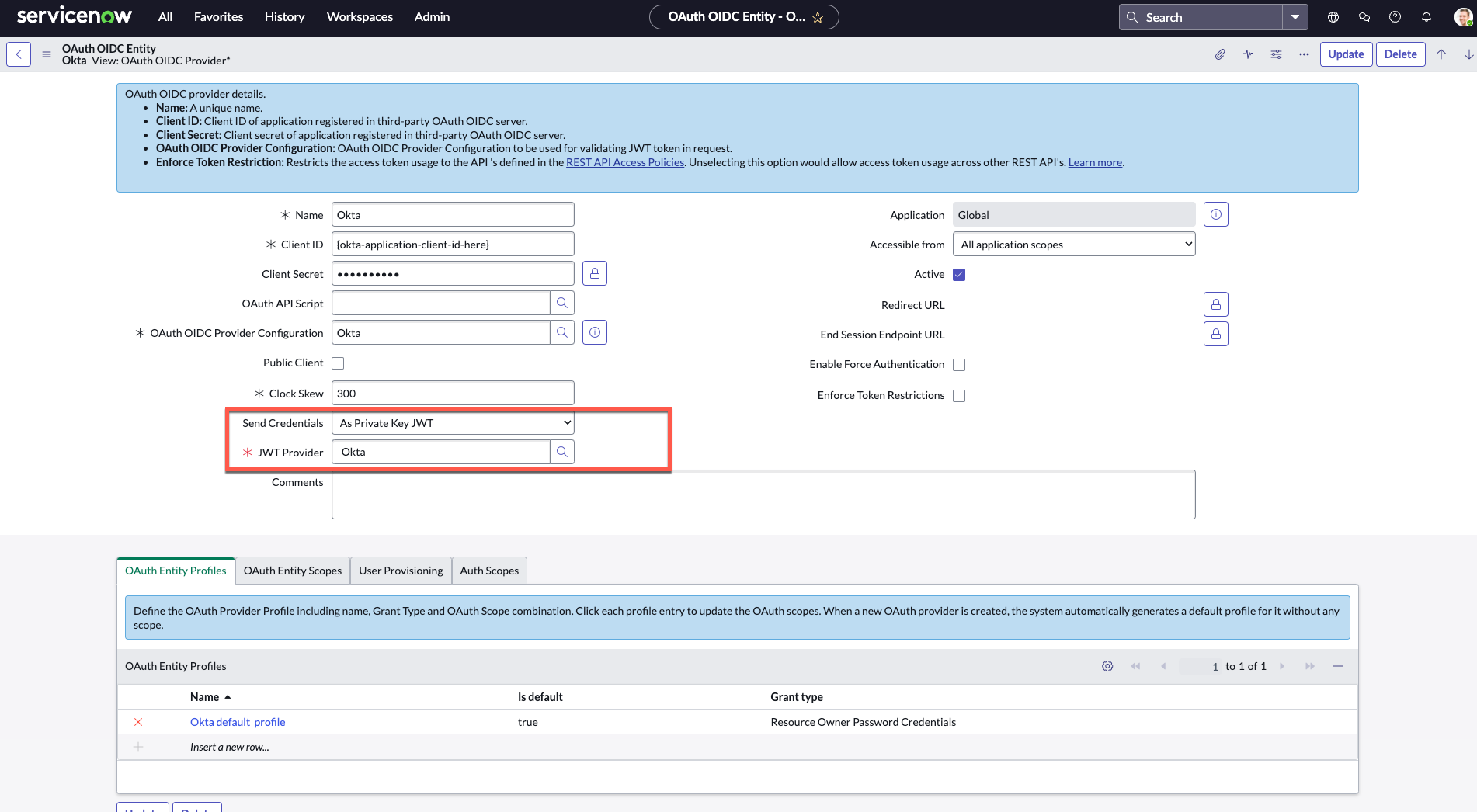Go to the next list page

[x=1282, y=666]
